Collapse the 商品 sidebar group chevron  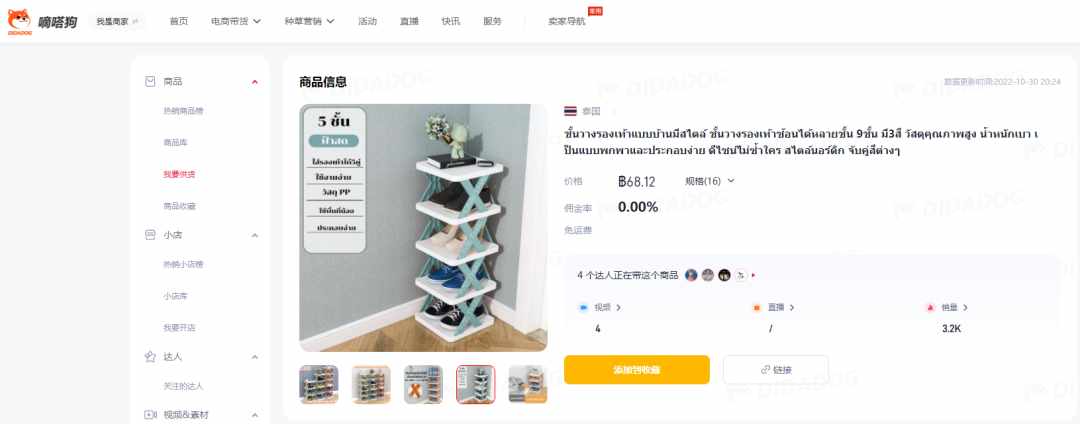tap(255, 82)
